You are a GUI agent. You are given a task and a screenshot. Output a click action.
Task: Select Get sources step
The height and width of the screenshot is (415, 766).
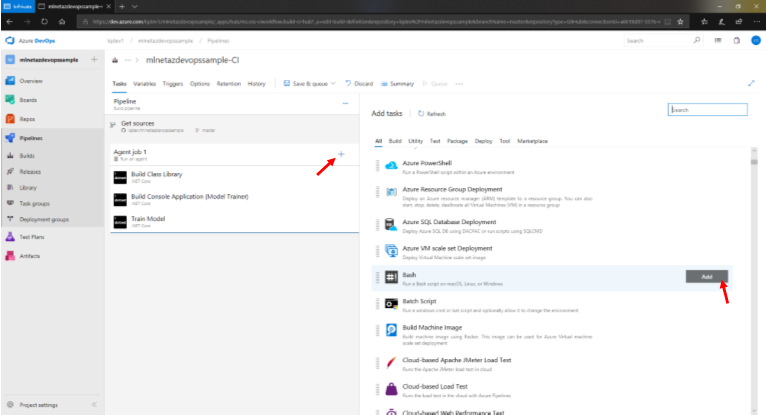(x=234, y=126)
